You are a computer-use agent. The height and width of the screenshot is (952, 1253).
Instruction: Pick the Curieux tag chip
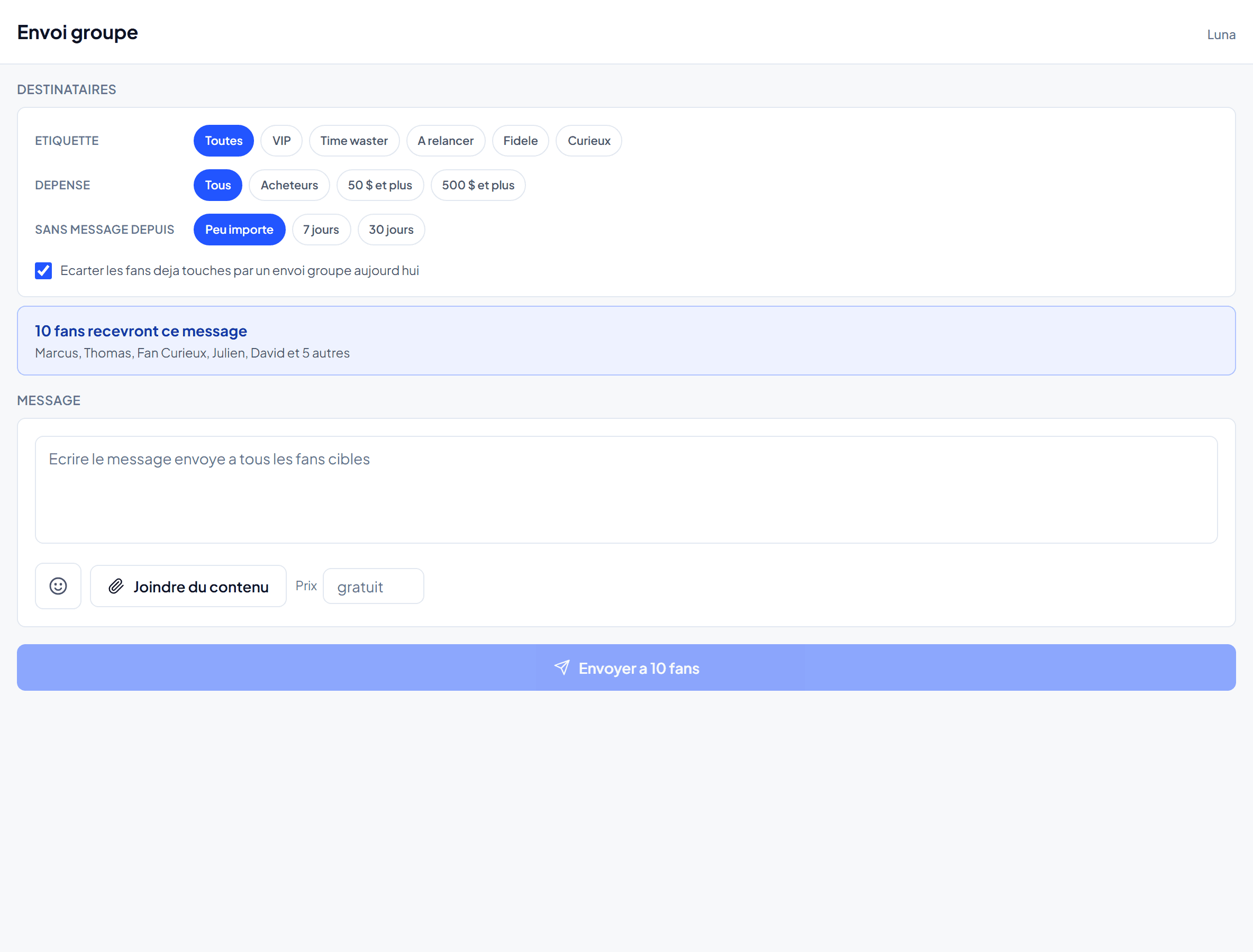coord(588,141)
